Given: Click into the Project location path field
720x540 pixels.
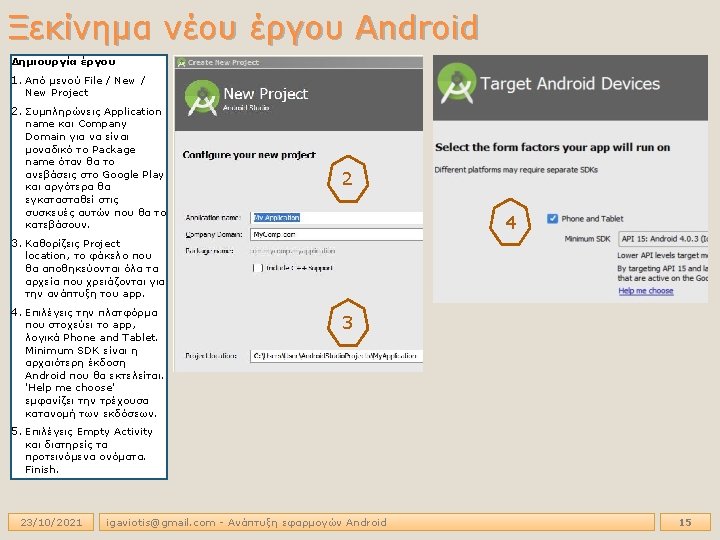Looking at the screenshot, I should (336, 356).
